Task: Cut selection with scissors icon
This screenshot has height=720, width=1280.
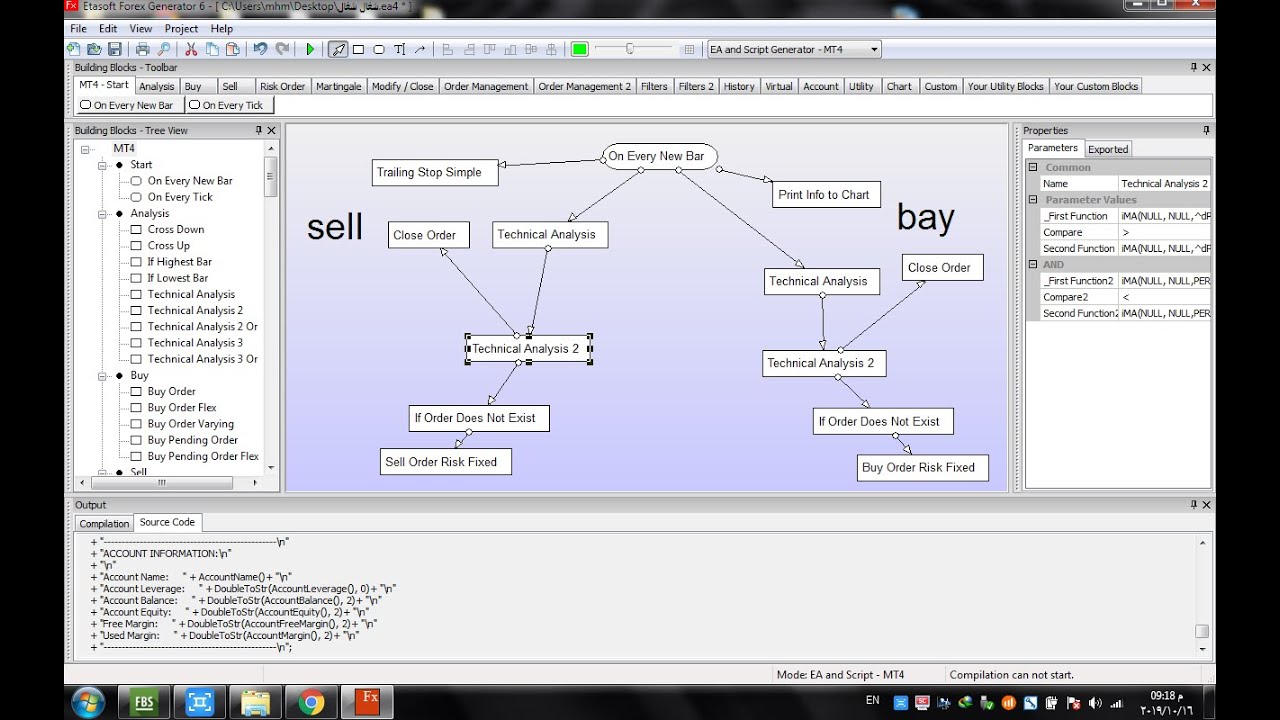Action: 191,49
